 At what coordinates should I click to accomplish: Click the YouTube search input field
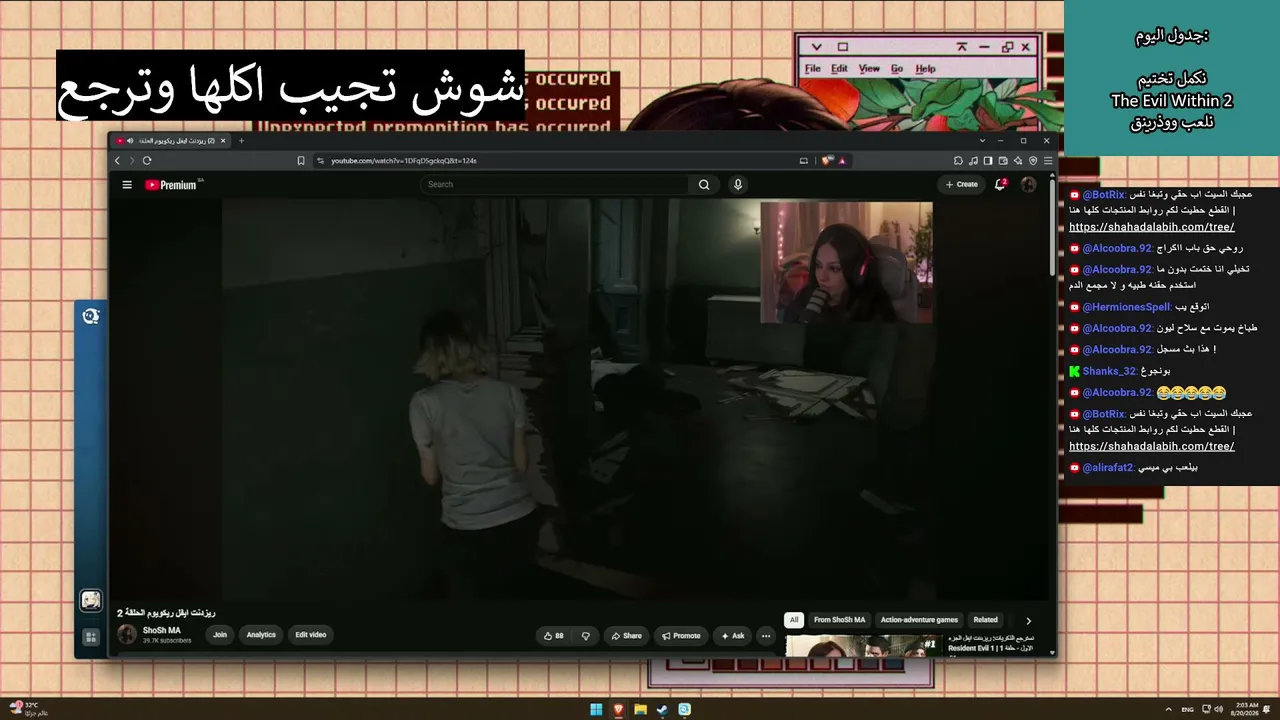click(555, 185)
